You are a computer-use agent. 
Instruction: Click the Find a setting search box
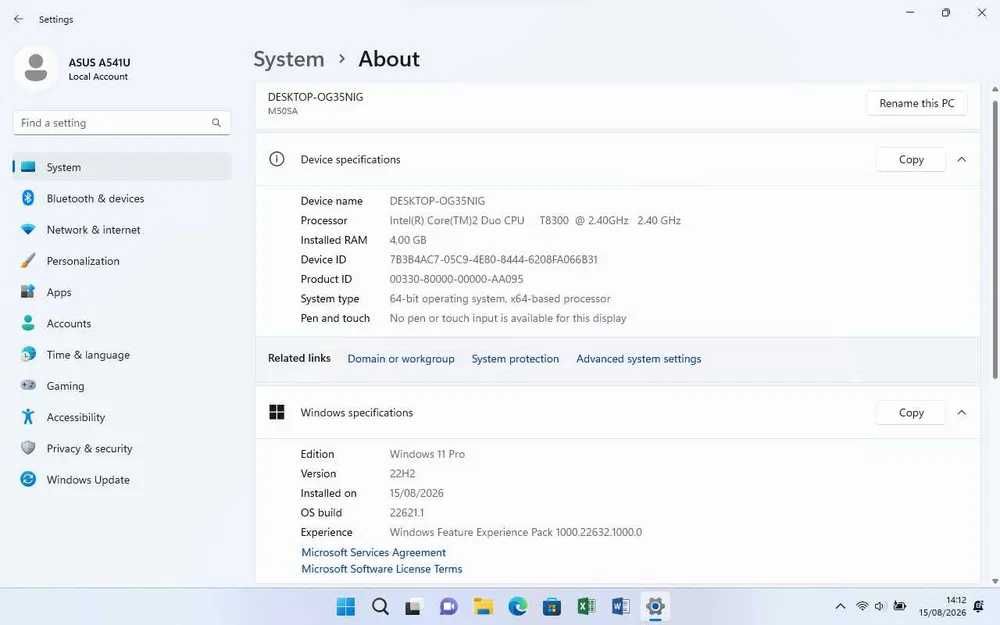(x=121, y=122)
